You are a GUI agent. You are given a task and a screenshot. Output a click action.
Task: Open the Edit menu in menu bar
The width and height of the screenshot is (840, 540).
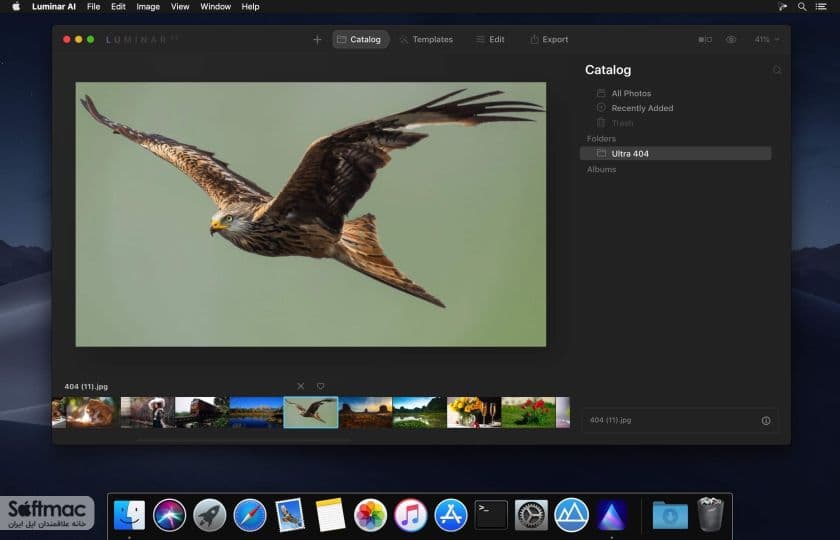point(118,6)
